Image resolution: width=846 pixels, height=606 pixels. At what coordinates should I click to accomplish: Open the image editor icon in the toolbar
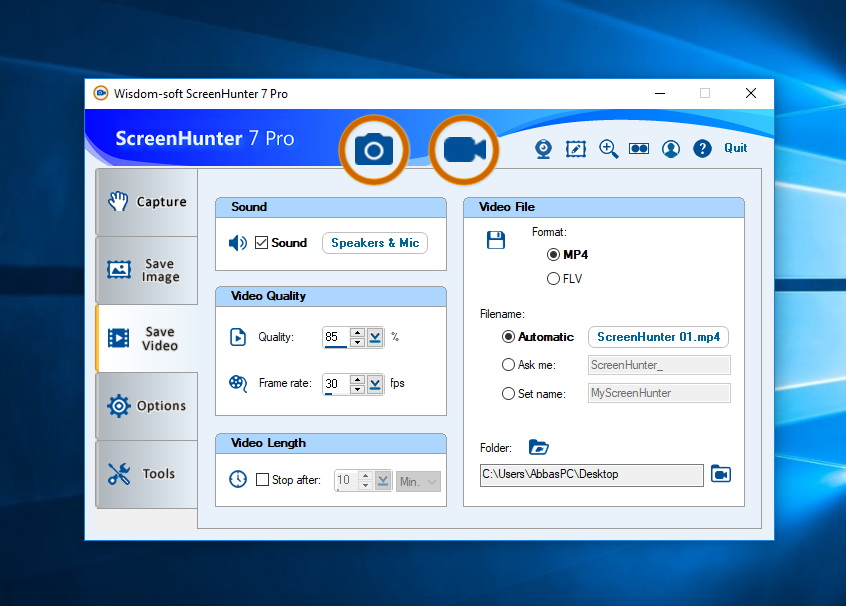pos(576,149)
